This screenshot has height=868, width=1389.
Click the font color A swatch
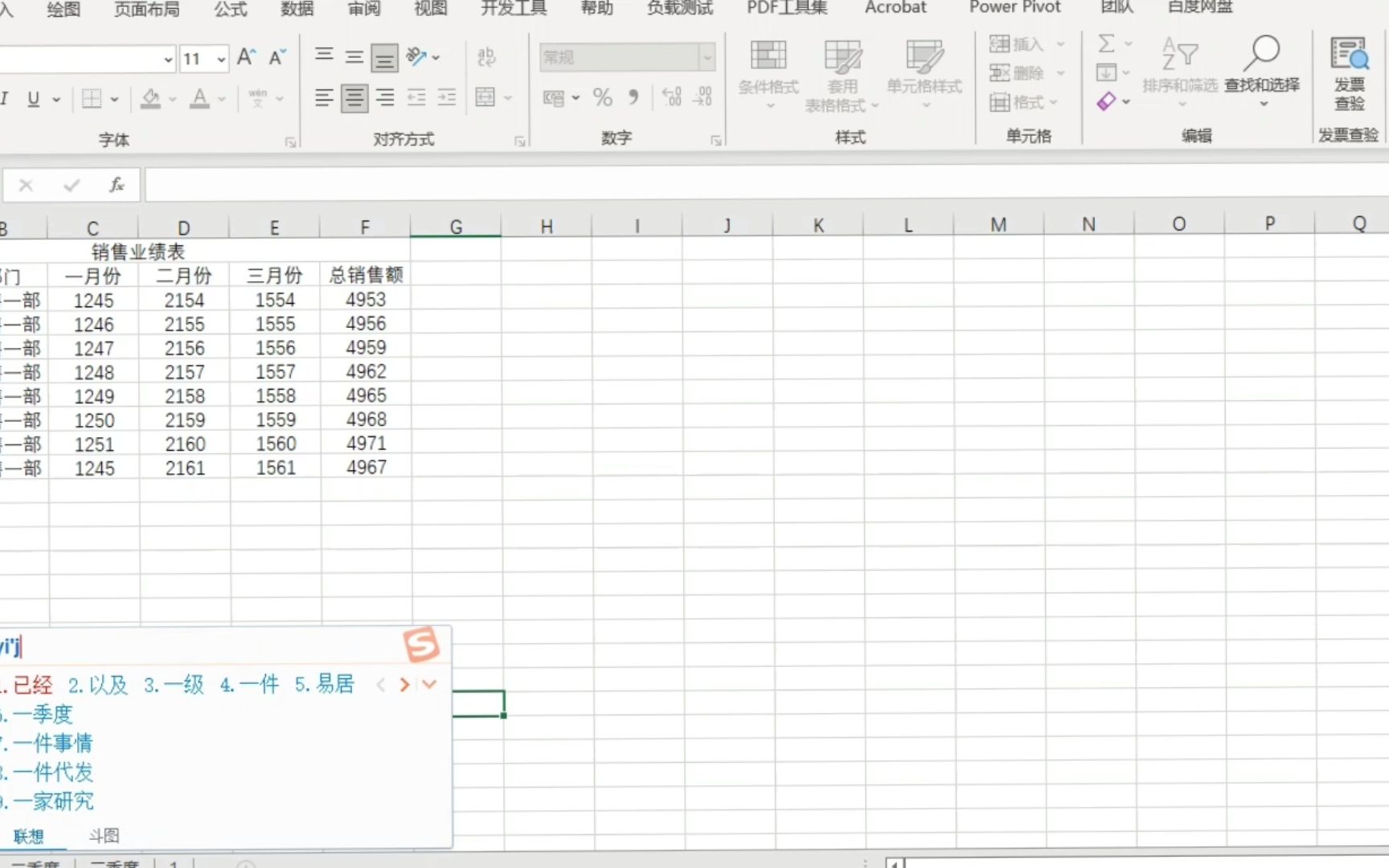[199, 99]
